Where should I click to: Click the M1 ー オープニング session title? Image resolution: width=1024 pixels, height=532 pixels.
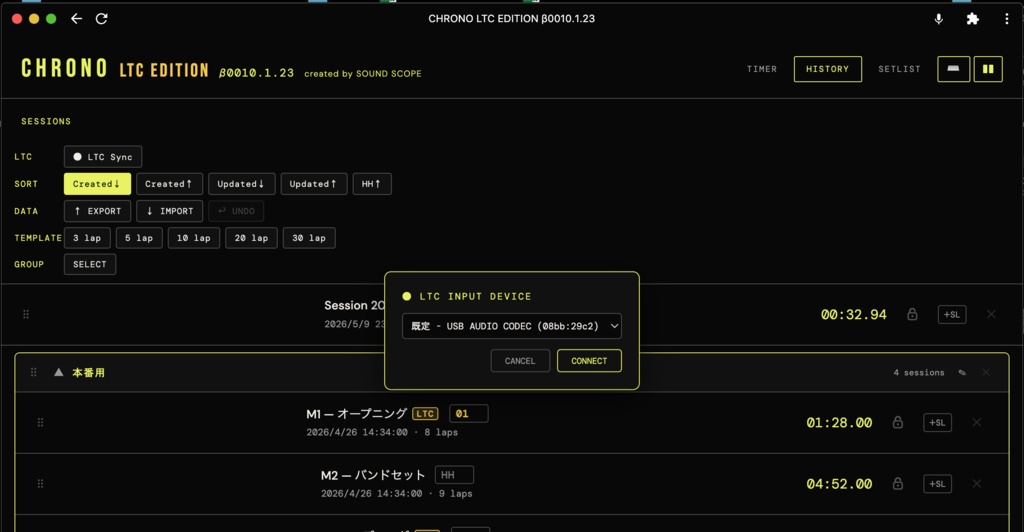357,414
